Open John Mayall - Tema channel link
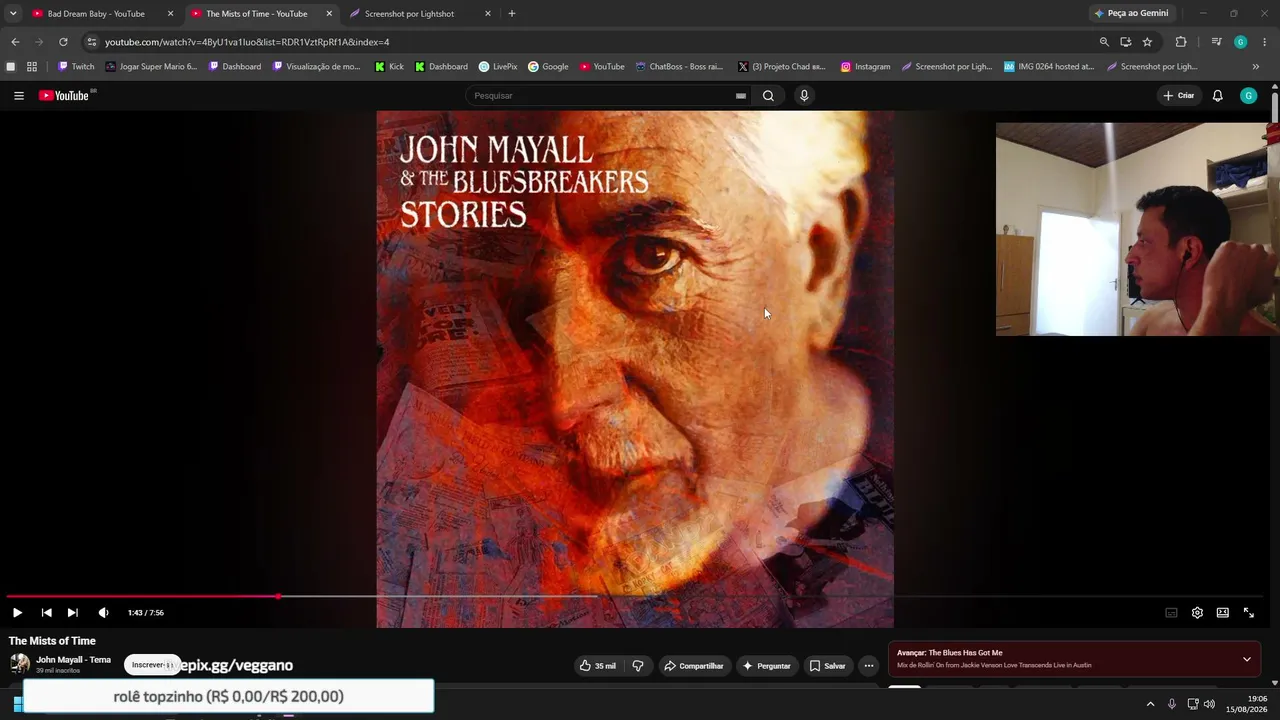 click(x=73, y=660)
